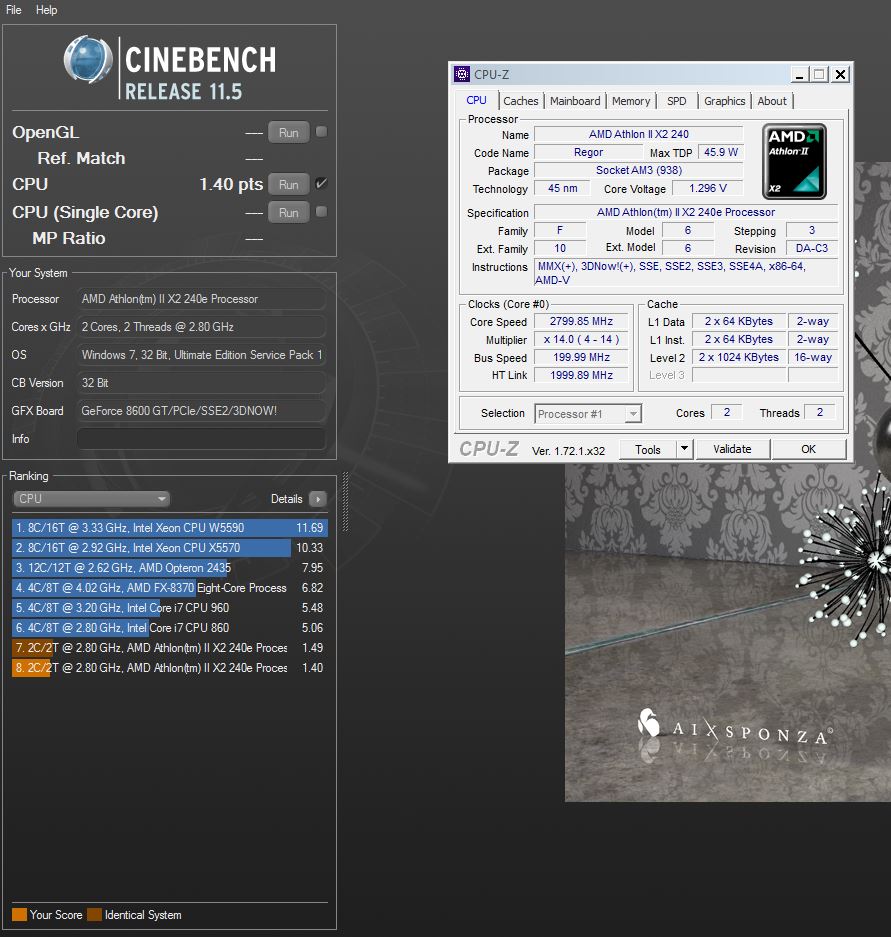Open the Ranking CPU dropdown
Viewport: 891px width, 937px height.
point(91,498)
